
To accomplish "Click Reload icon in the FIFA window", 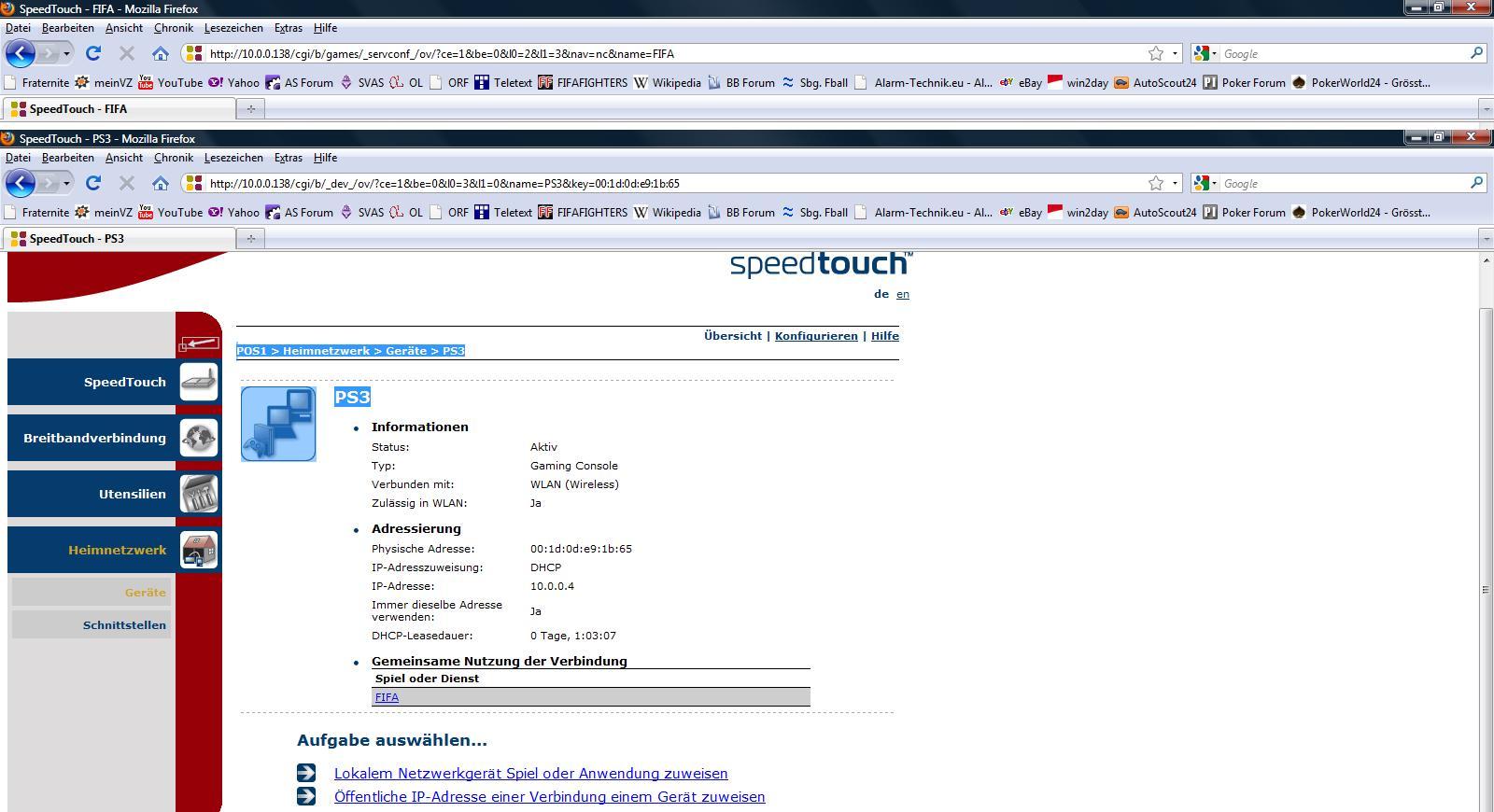I will [93, 53].
